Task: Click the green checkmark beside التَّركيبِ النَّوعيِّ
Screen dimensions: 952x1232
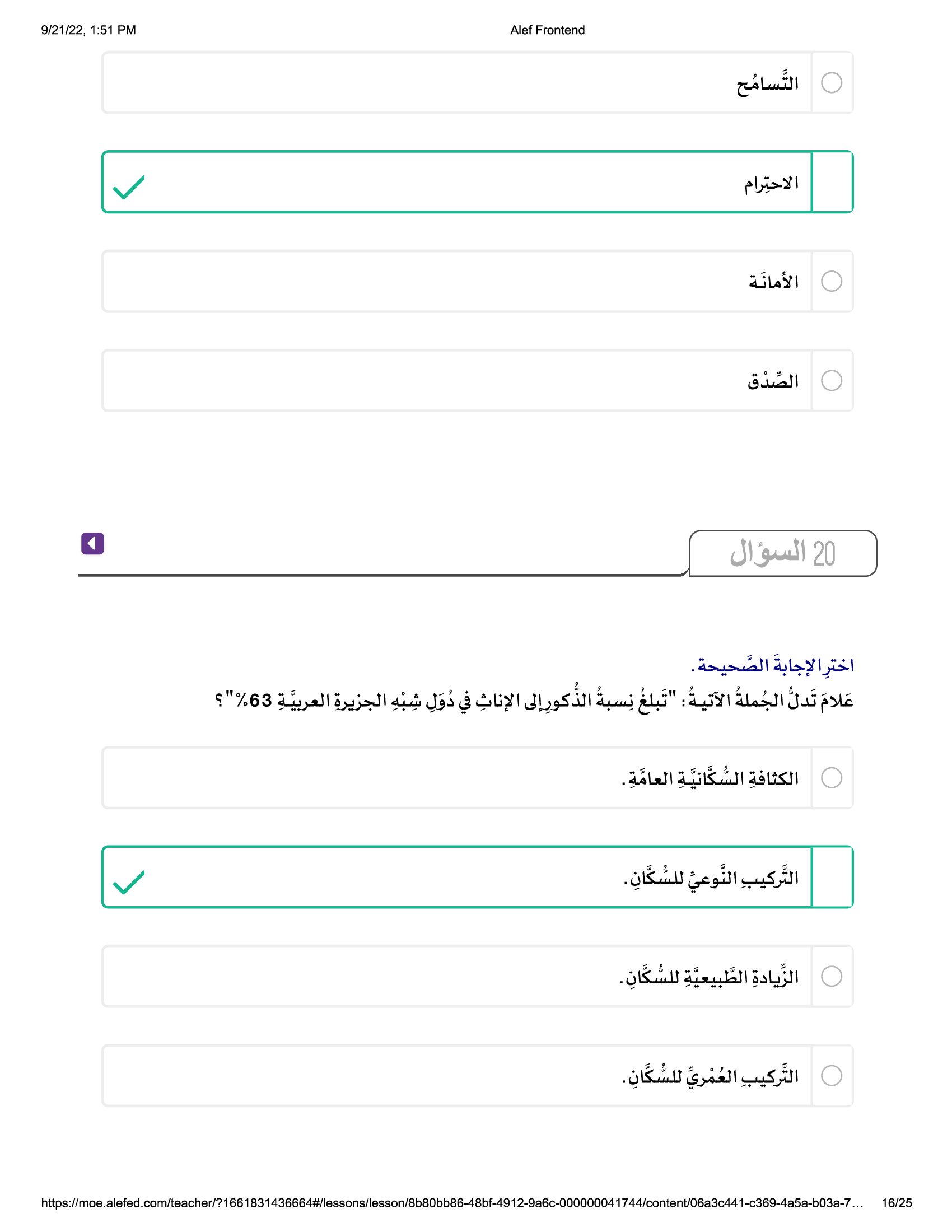Action: point(129,882)
